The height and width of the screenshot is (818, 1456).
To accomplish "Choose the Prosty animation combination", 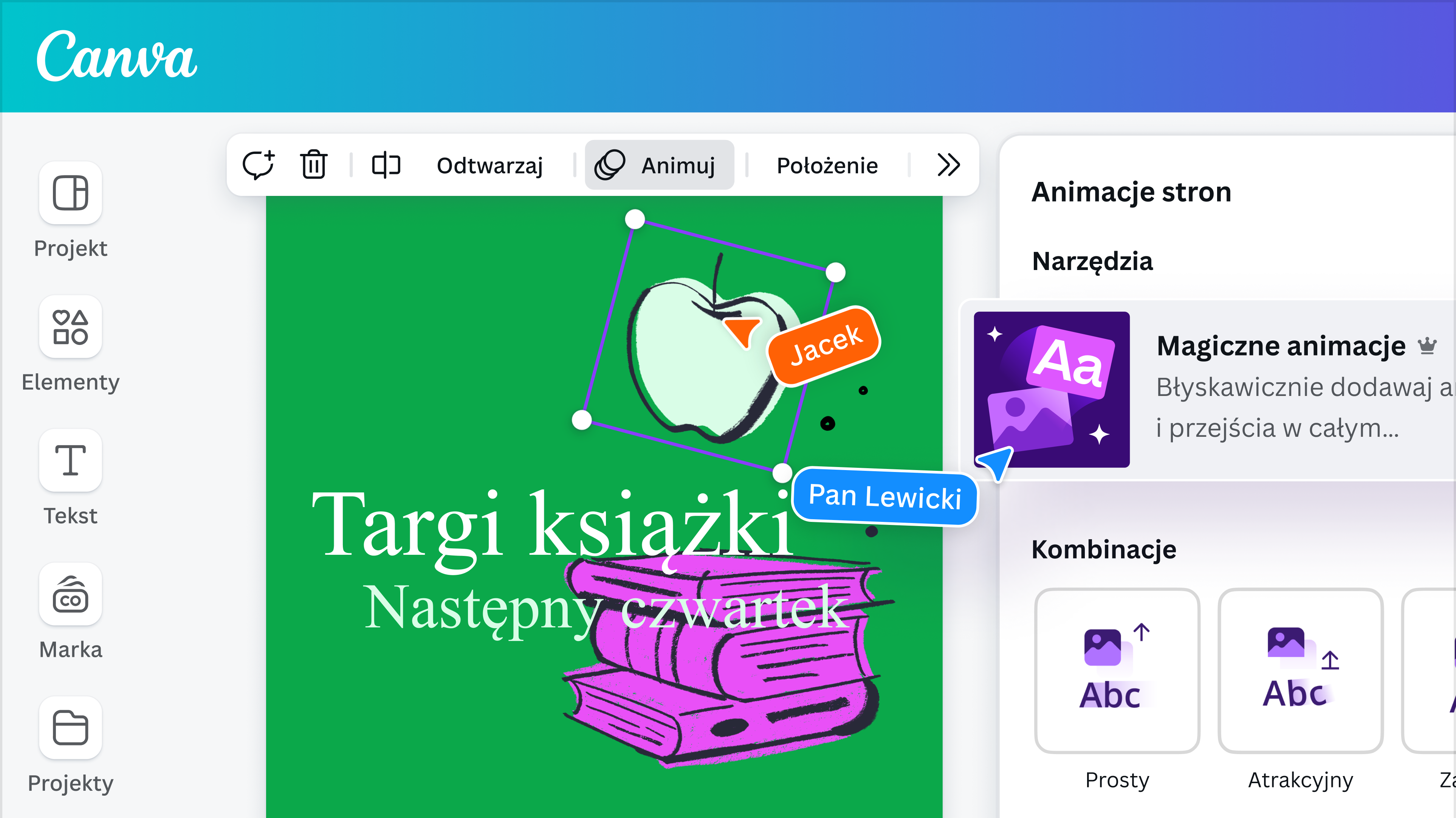I will (1116, 671).
